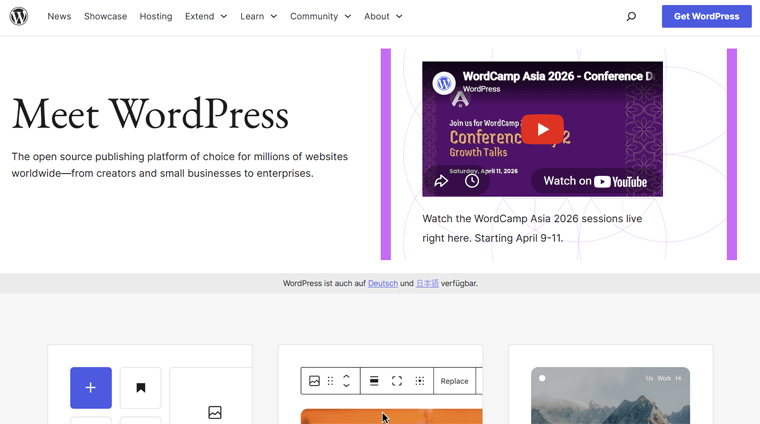Click the image block icon in toolbar
Screen dimensions: 760x424
(x=314, y=381)
